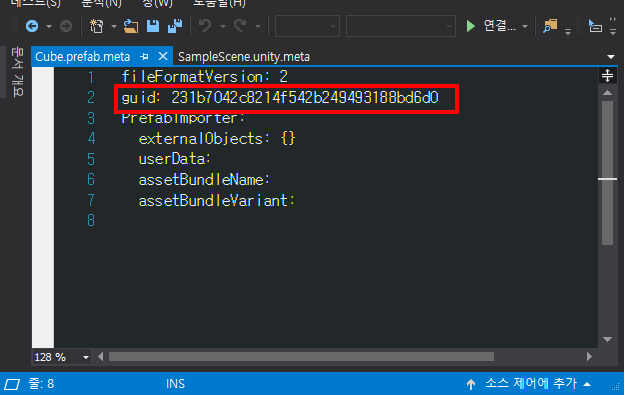
Task: Click the 줄: 8 line indicator in status bar
Action: point(41,384)
